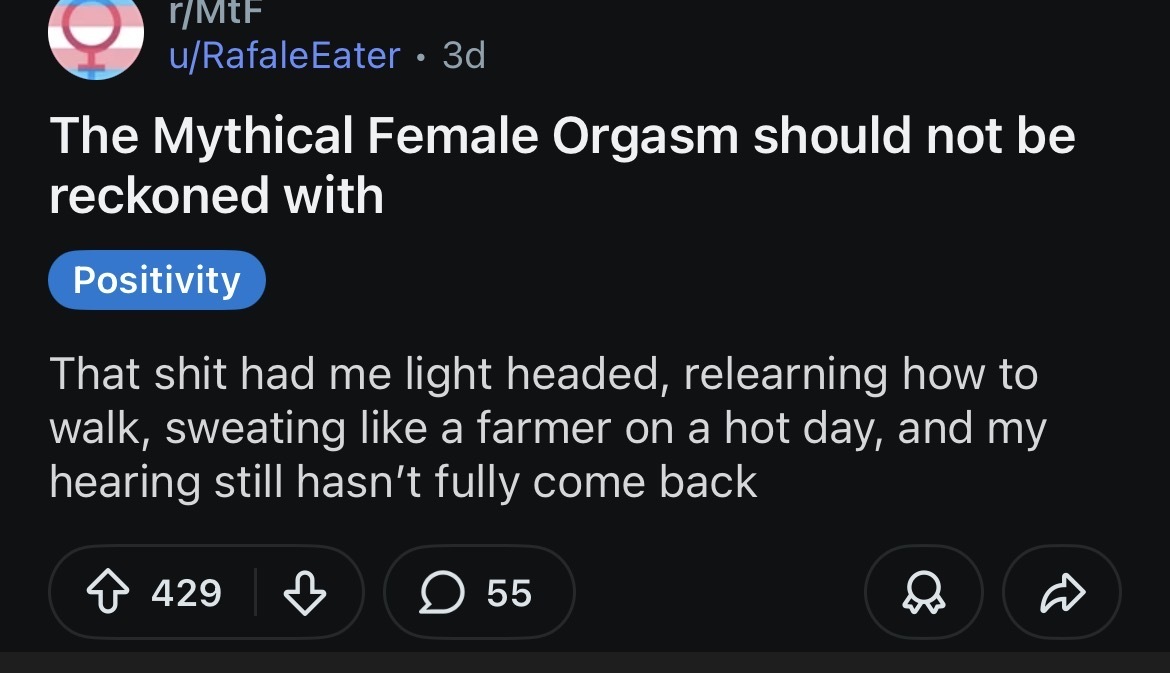Open the post by its bold title
Image resolution: width=1170 pixels, height=673 pixels.
pyautogui.click(x=561, y=136)
